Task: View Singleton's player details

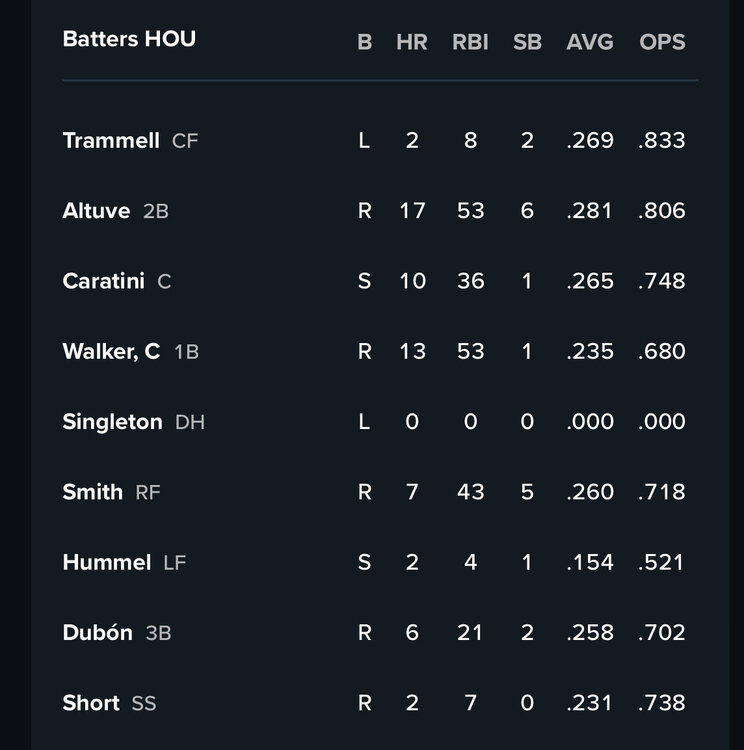Action: tap(112, 422)
